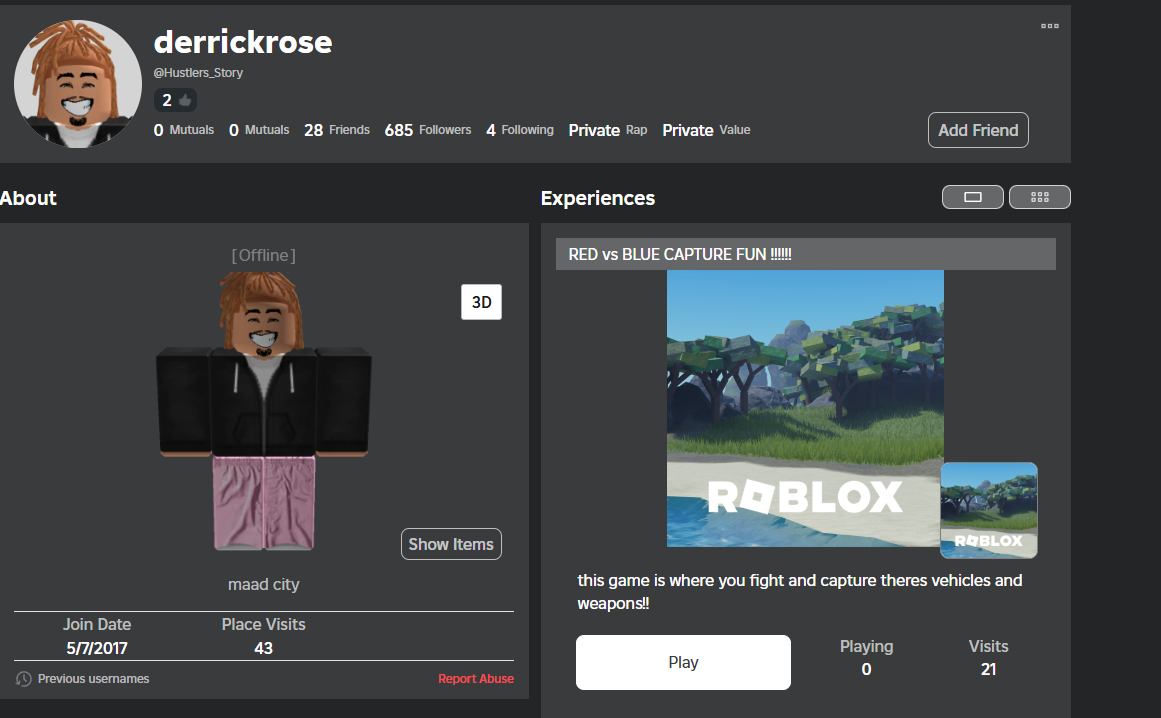
Task: Open the 4 Following list
Action: 520,130
